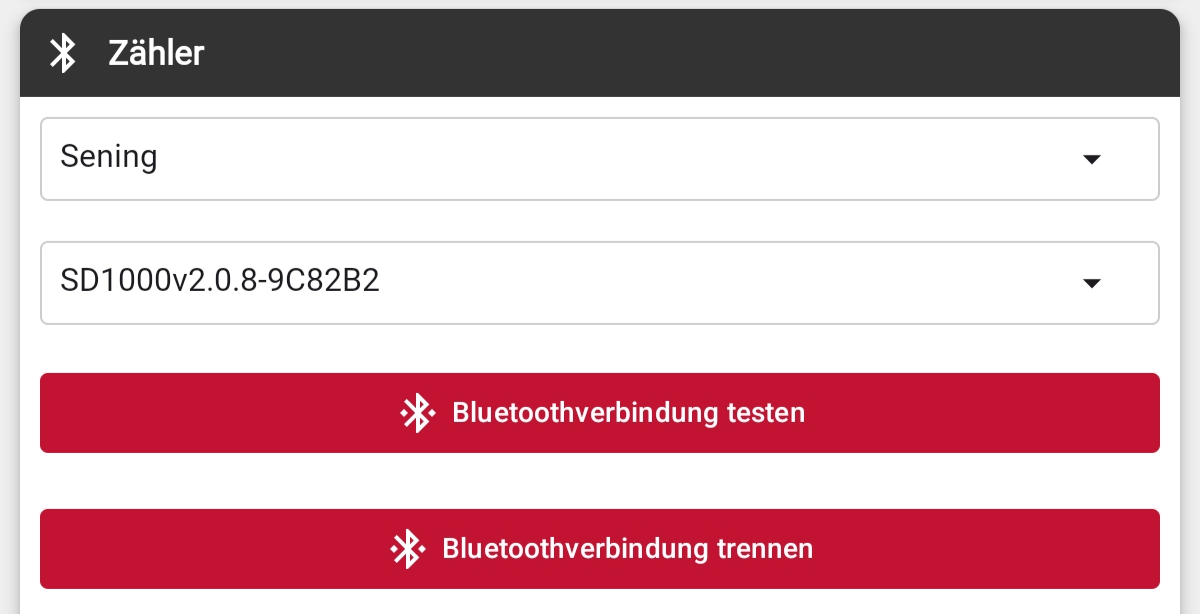Viewport: 1200px width, 614px height.
Task: Click the dropdown arrow beside Sening
Action: point(1092,158)
